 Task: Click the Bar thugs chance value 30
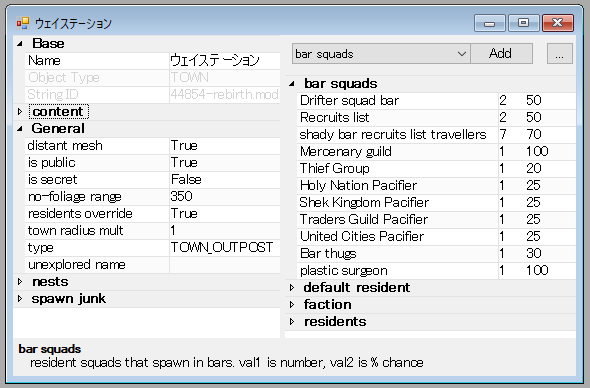coord(534,254)
